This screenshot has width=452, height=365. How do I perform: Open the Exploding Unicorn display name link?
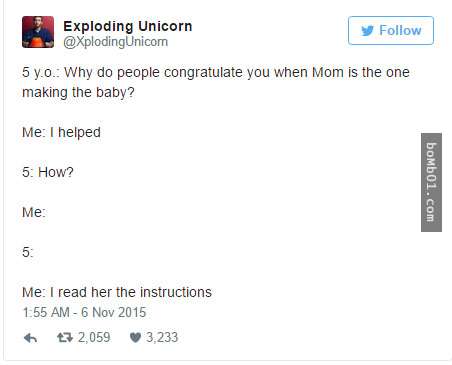(x=128, y=26)
